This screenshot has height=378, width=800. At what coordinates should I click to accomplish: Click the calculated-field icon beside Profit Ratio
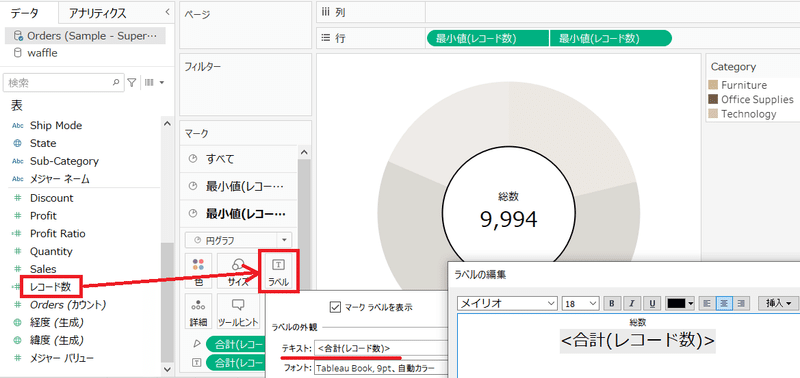coord(16,234)
